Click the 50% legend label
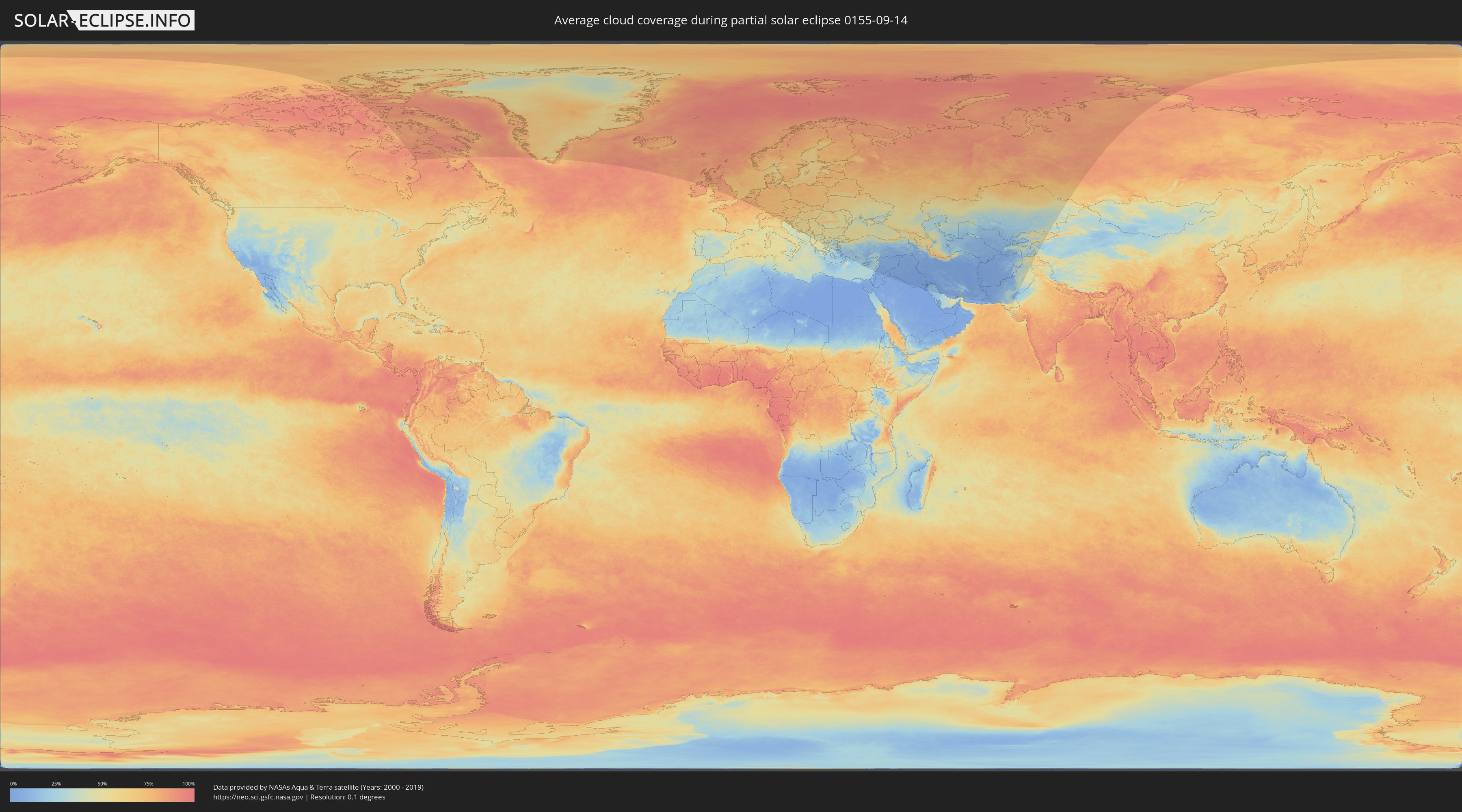Image resolution: width=1462 pixels, height=812 pixels. [x=102, y=784]
